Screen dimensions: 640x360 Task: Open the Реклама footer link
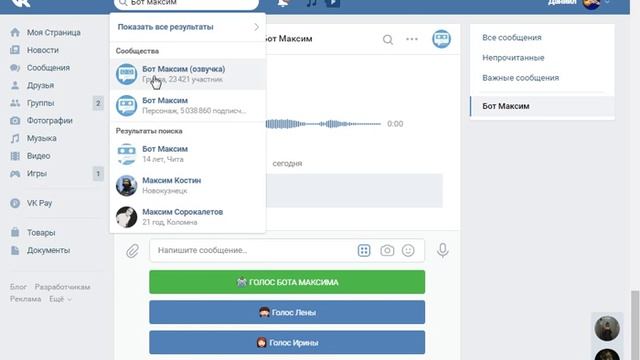pyautogui.click(x=25, y=299)
